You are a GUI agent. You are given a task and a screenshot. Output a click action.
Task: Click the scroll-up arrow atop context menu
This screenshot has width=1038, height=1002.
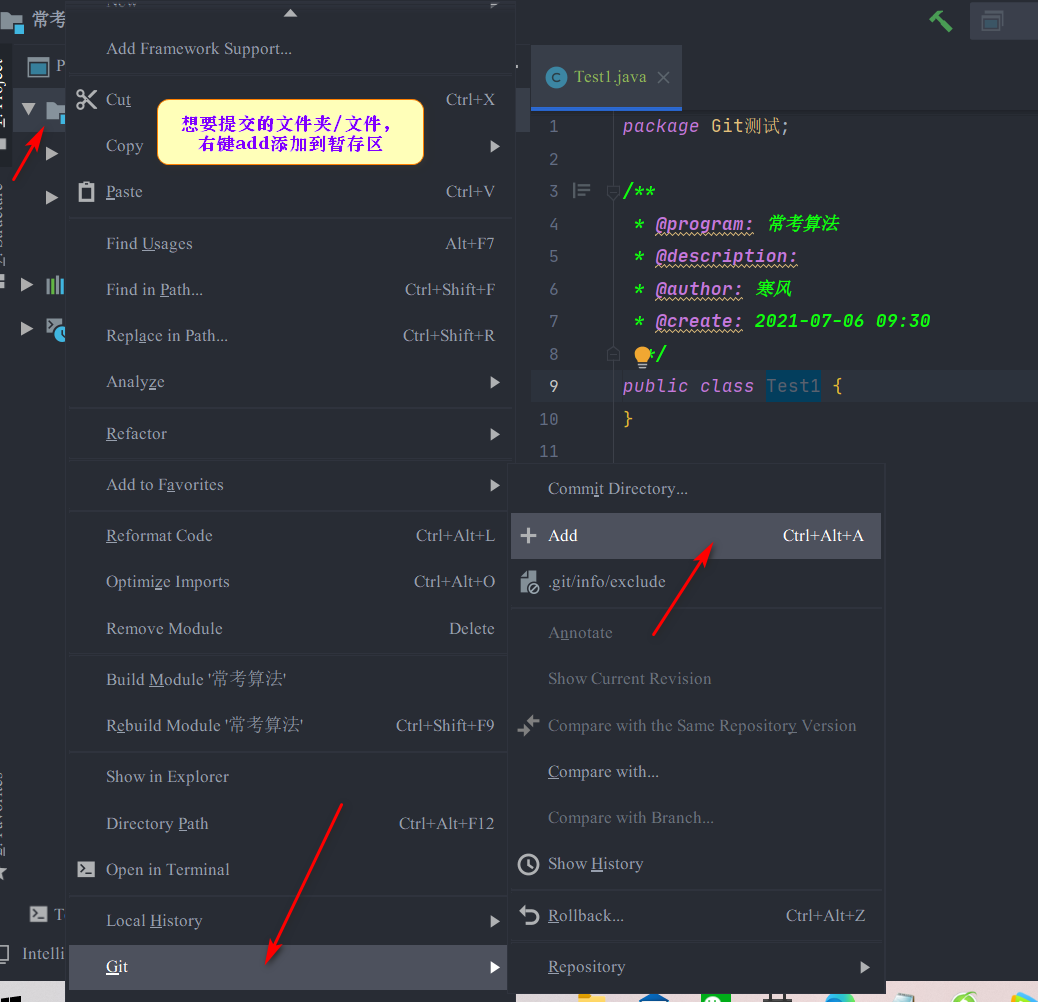(x=290, y=13)
